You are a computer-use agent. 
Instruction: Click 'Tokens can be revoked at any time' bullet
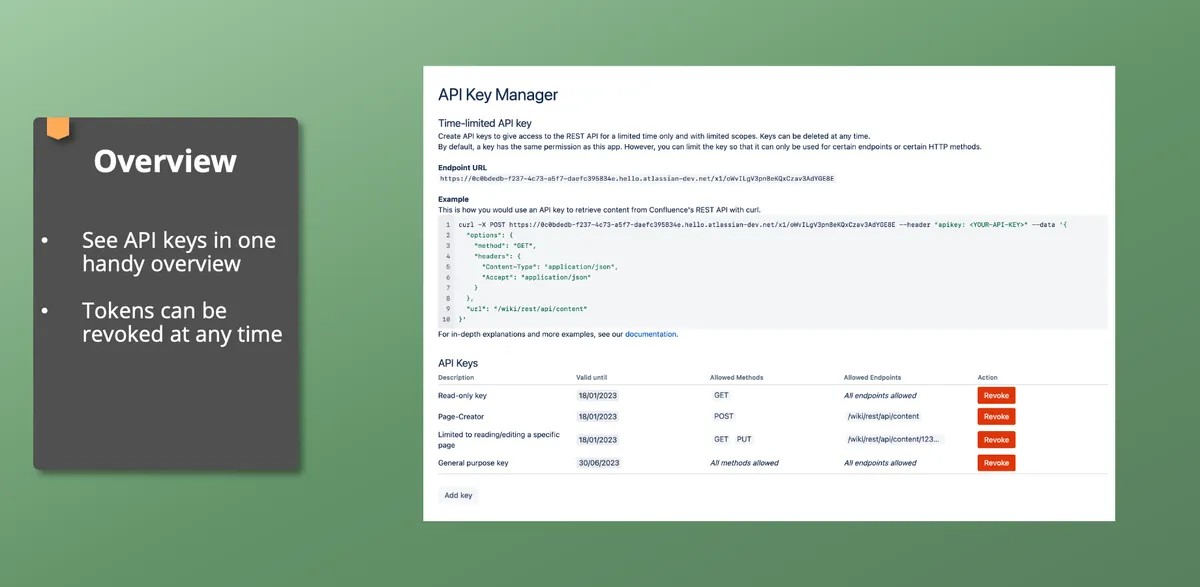tap(182, 322)
